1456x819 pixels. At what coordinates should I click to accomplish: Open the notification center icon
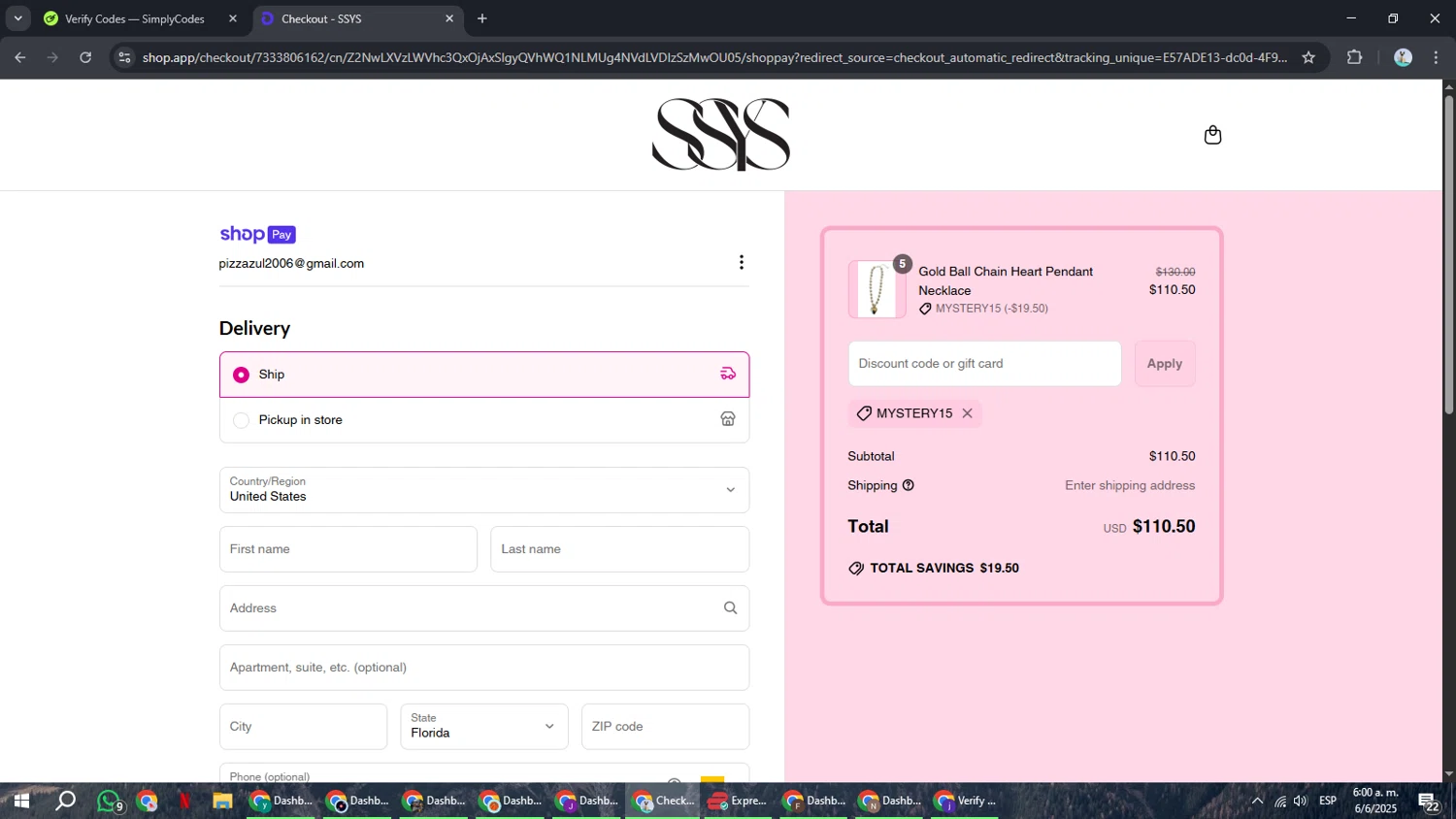[1429, 802]
